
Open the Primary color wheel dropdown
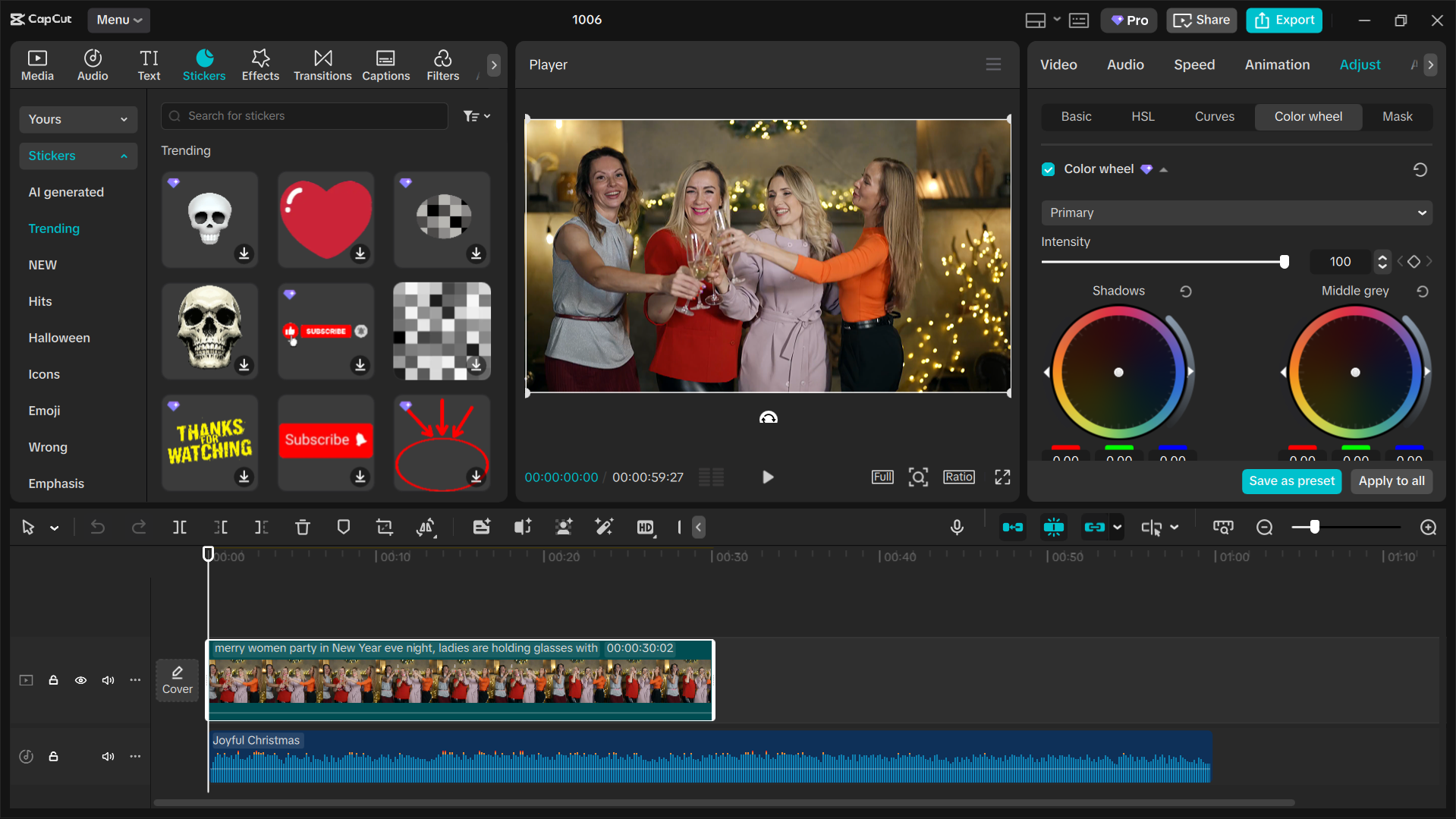click(1236, 213)
